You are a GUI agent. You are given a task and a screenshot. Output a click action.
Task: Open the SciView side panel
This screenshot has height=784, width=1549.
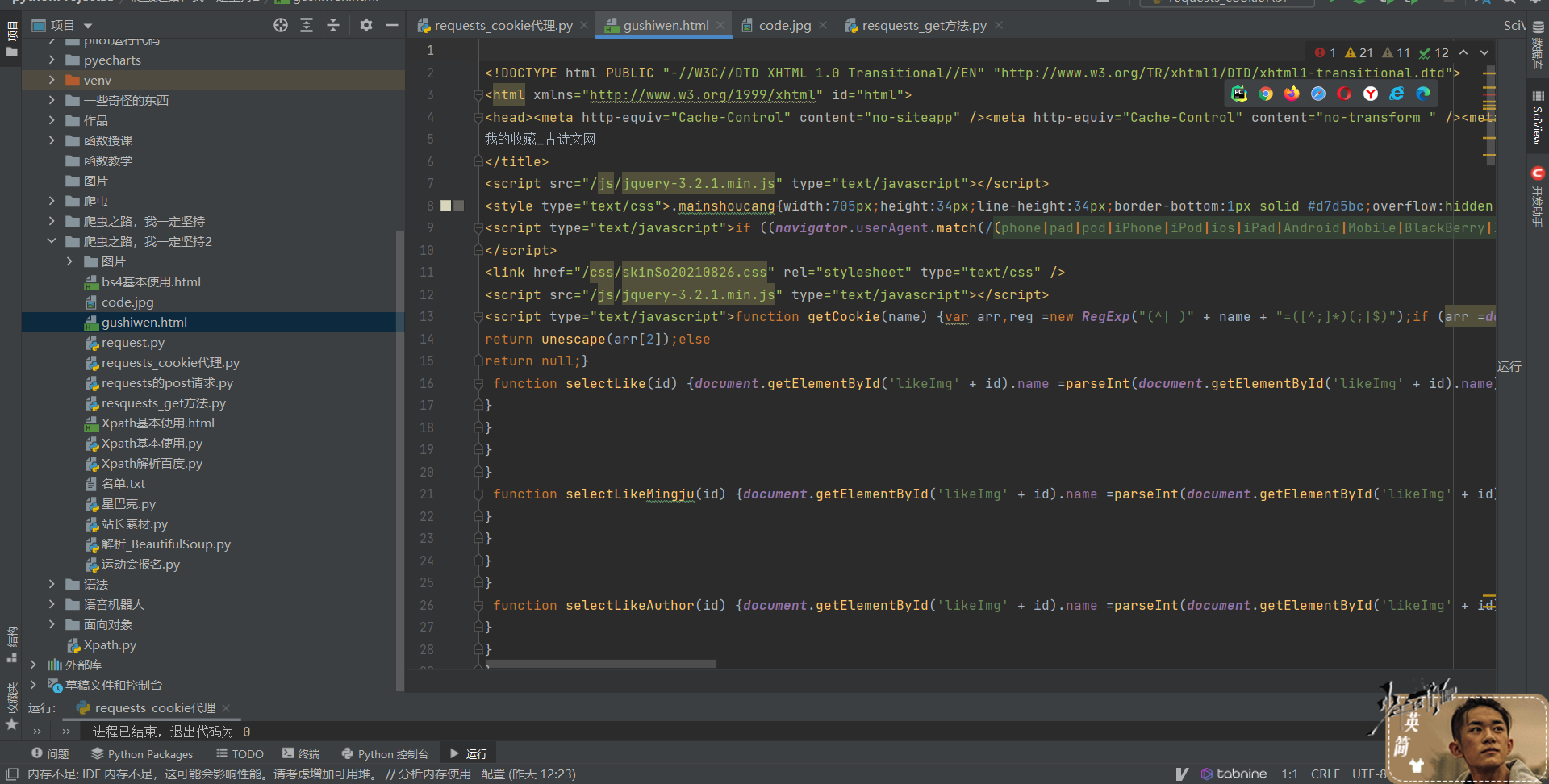(1538, 117)
